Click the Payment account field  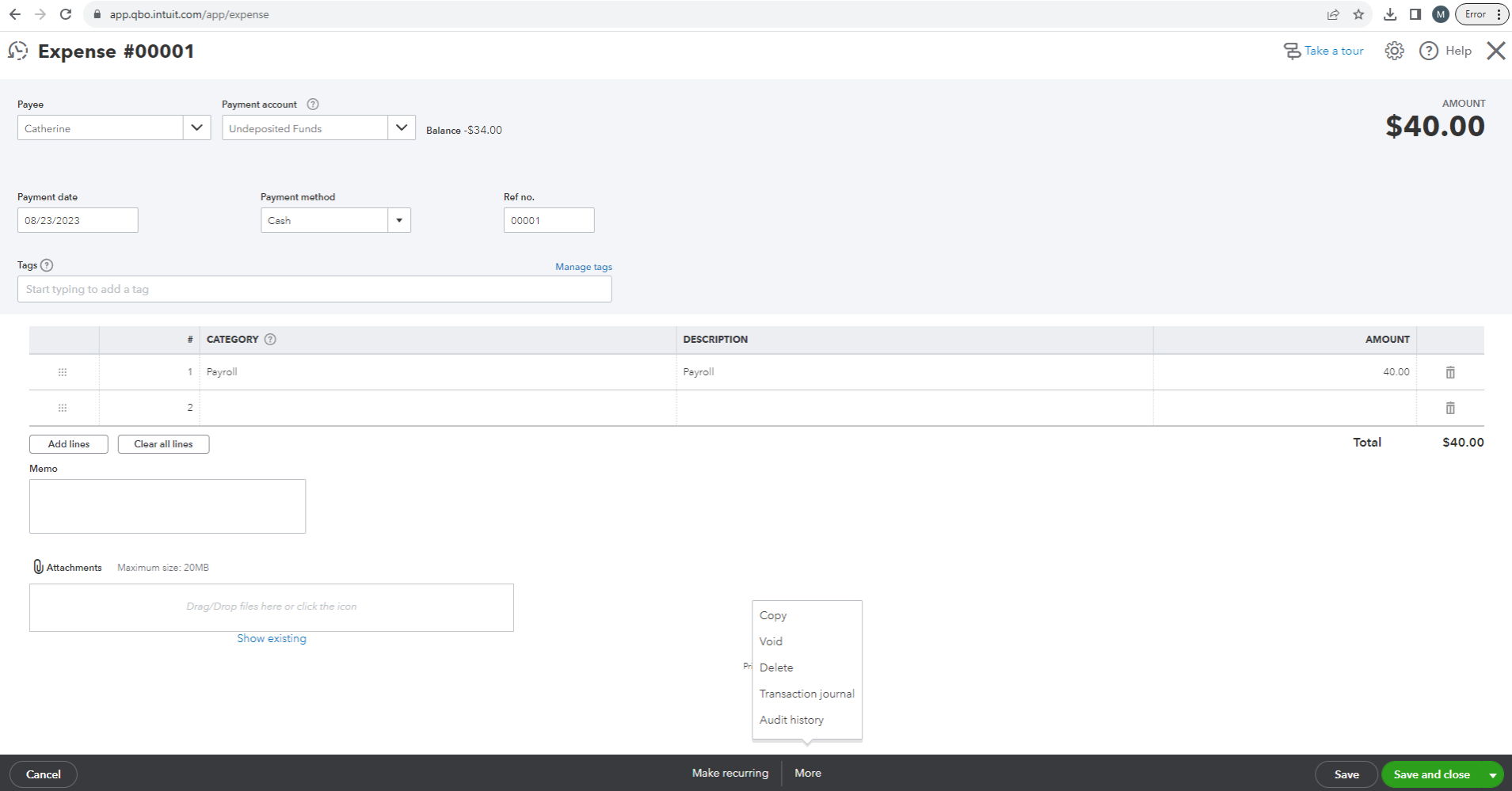pos(305,127)
